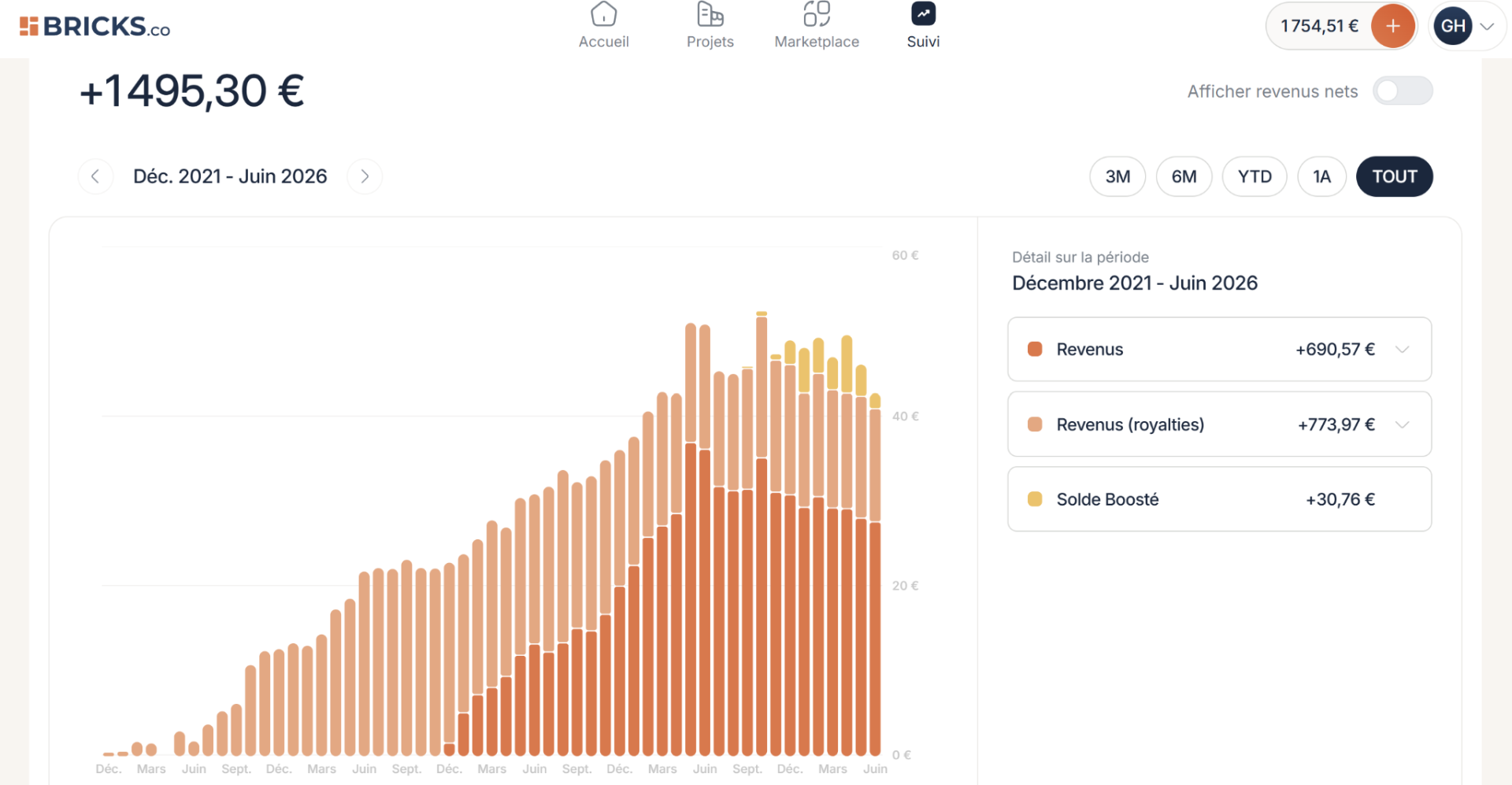Screen dimensions: 1512x785
Task: Expand the Revenus row chevron
Action: tap(1402, 350)
